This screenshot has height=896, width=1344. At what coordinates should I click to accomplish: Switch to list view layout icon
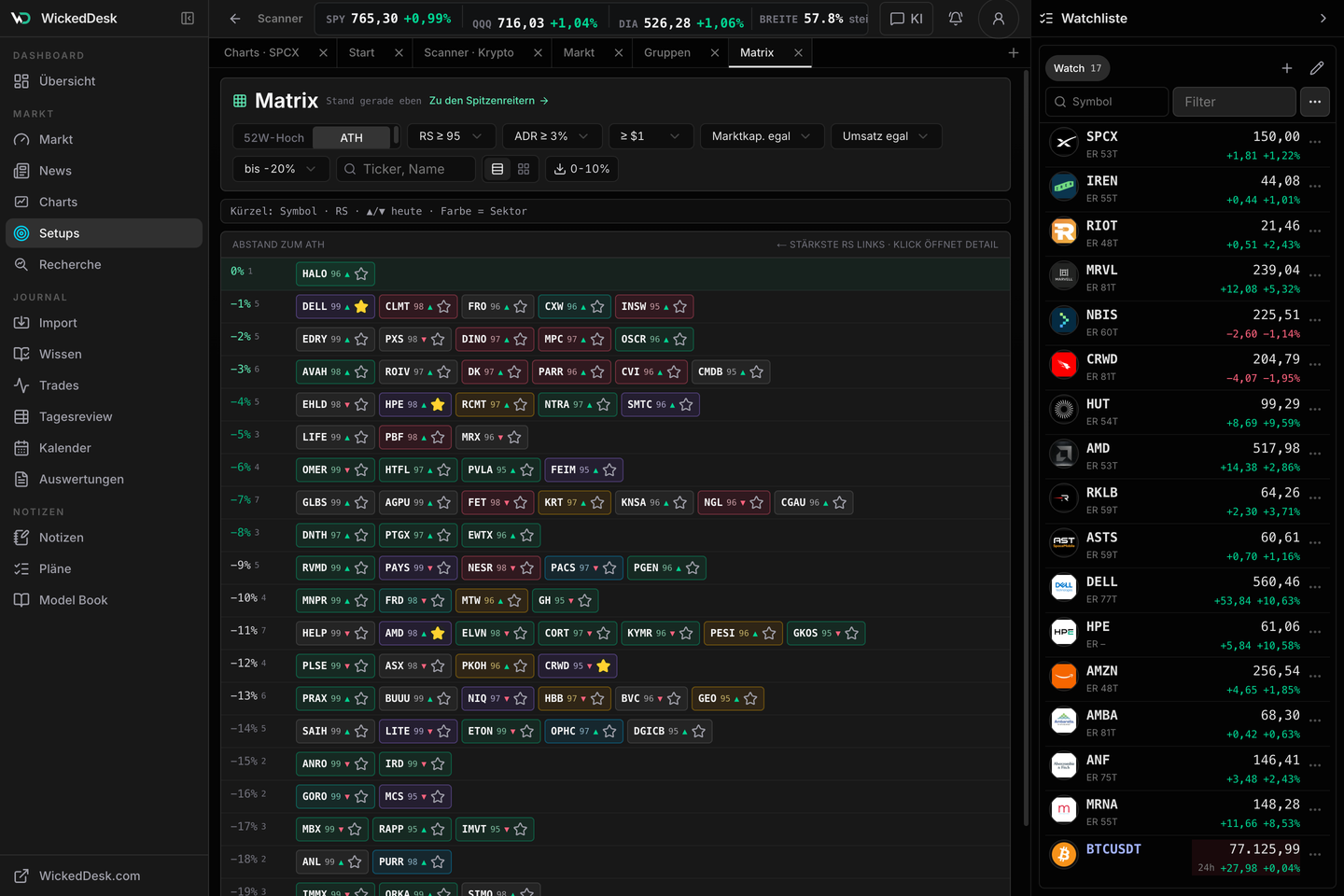point(497,169)
